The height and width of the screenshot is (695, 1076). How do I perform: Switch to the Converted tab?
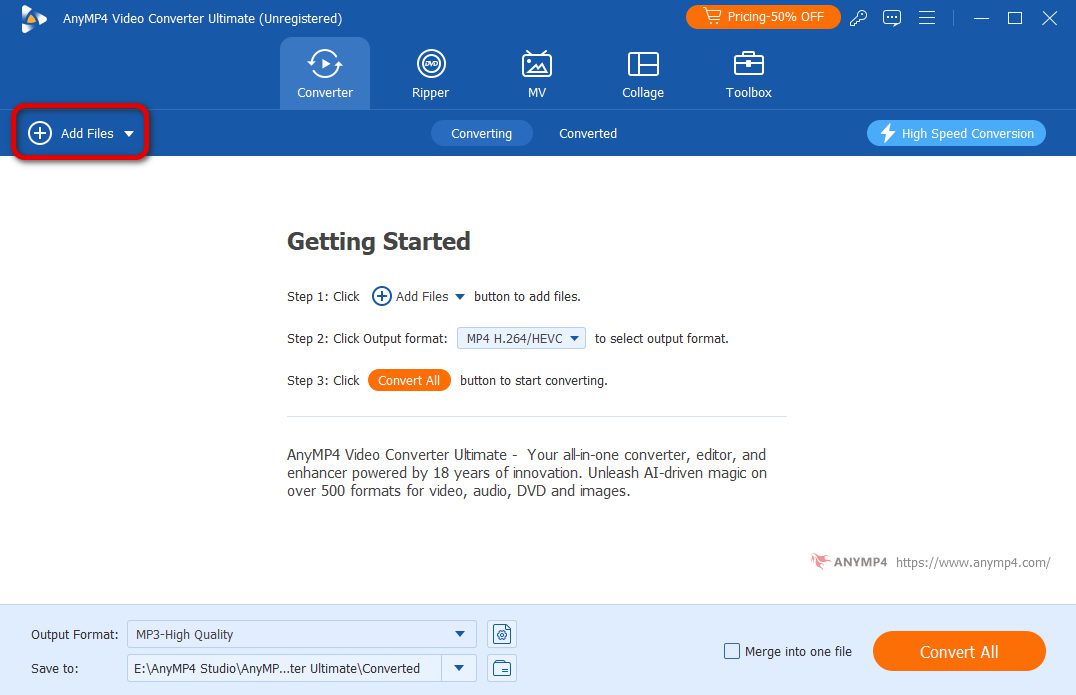(x=588, y=133)
